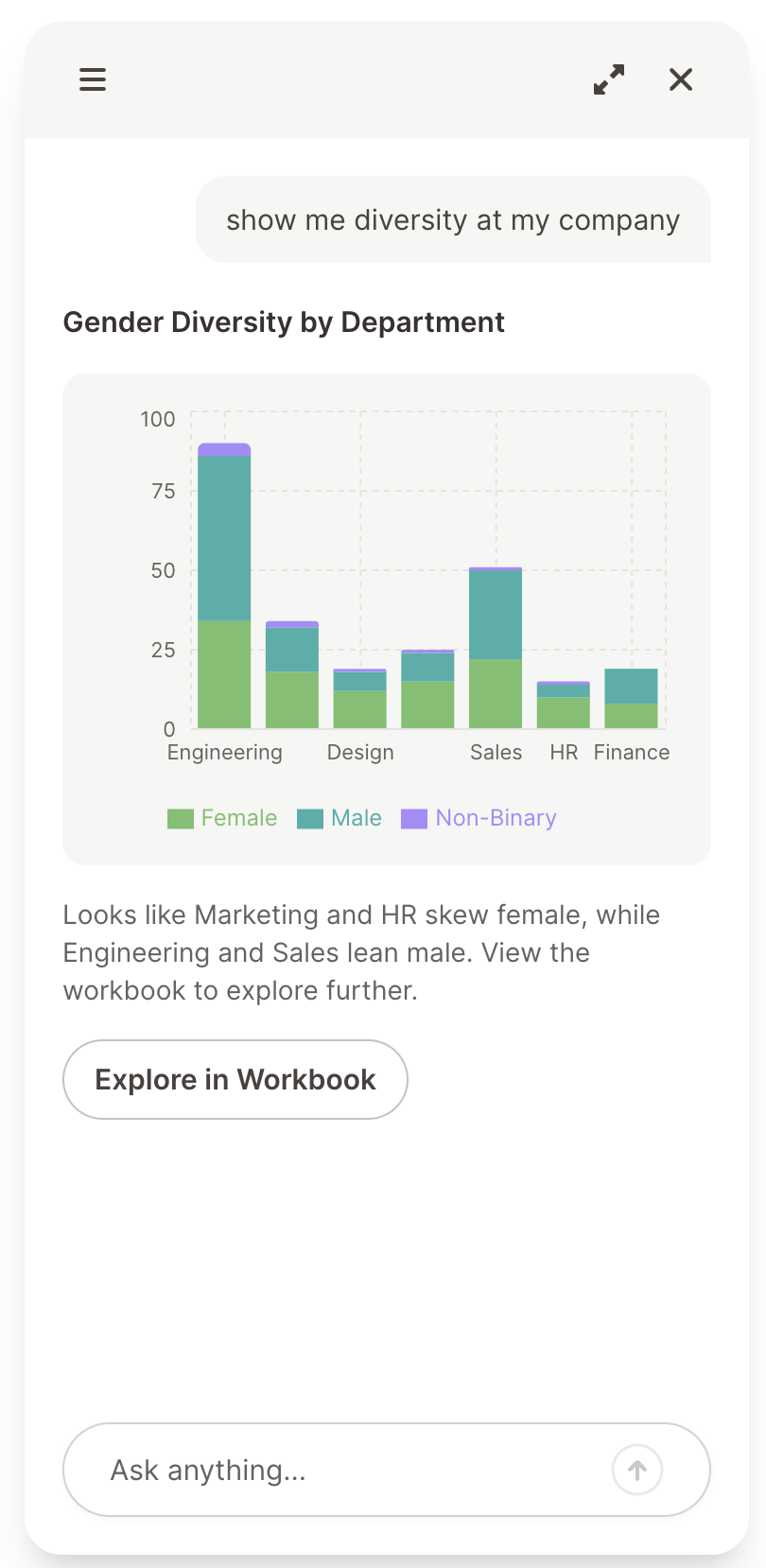The width and height of the screenshot is (766, 1568).
Task: Click Explore in Workbook button
Action: [235, 1079]
